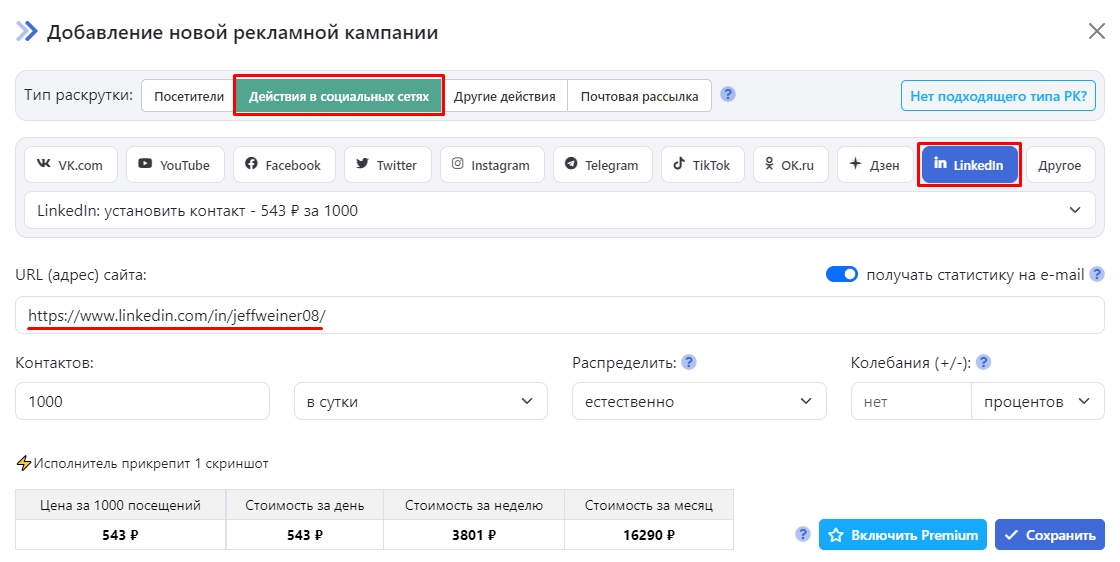Expand the 'процентов' fluctuation unit dropdown
Screen dimensions: 1120x562
tap(1036, 401)
